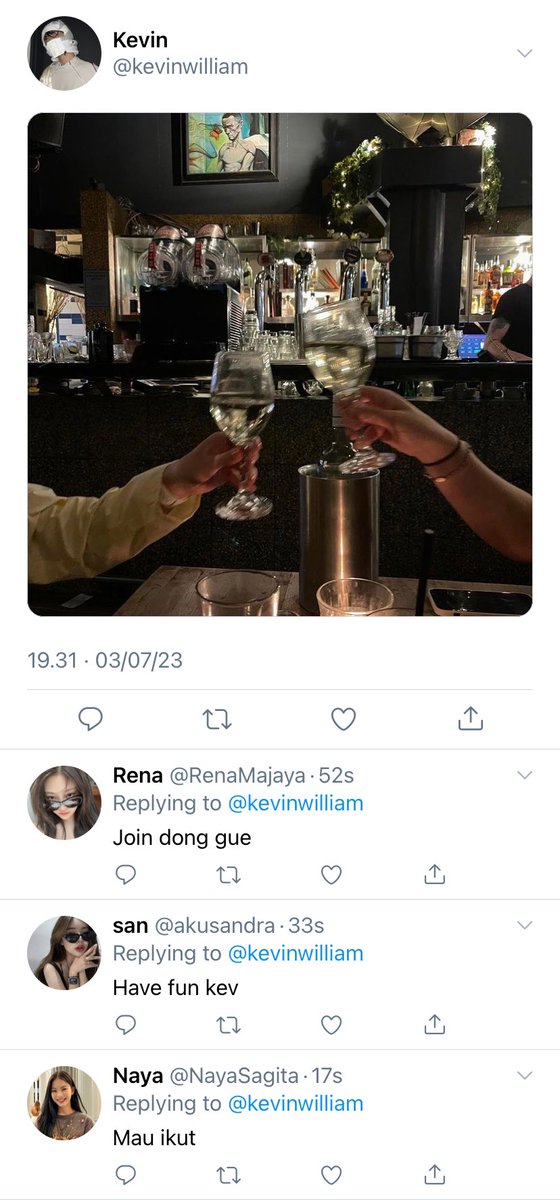This screenshot has width=560, height=1200.
Task: Share Naya's reply via share icon
Action: (x=434, y=1174)
